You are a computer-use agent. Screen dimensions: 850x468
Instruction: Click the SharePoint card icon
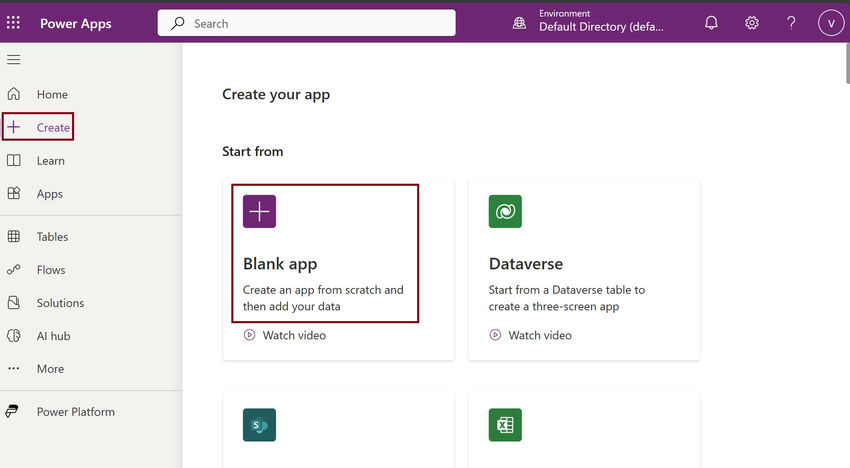(x=259, y=425)
